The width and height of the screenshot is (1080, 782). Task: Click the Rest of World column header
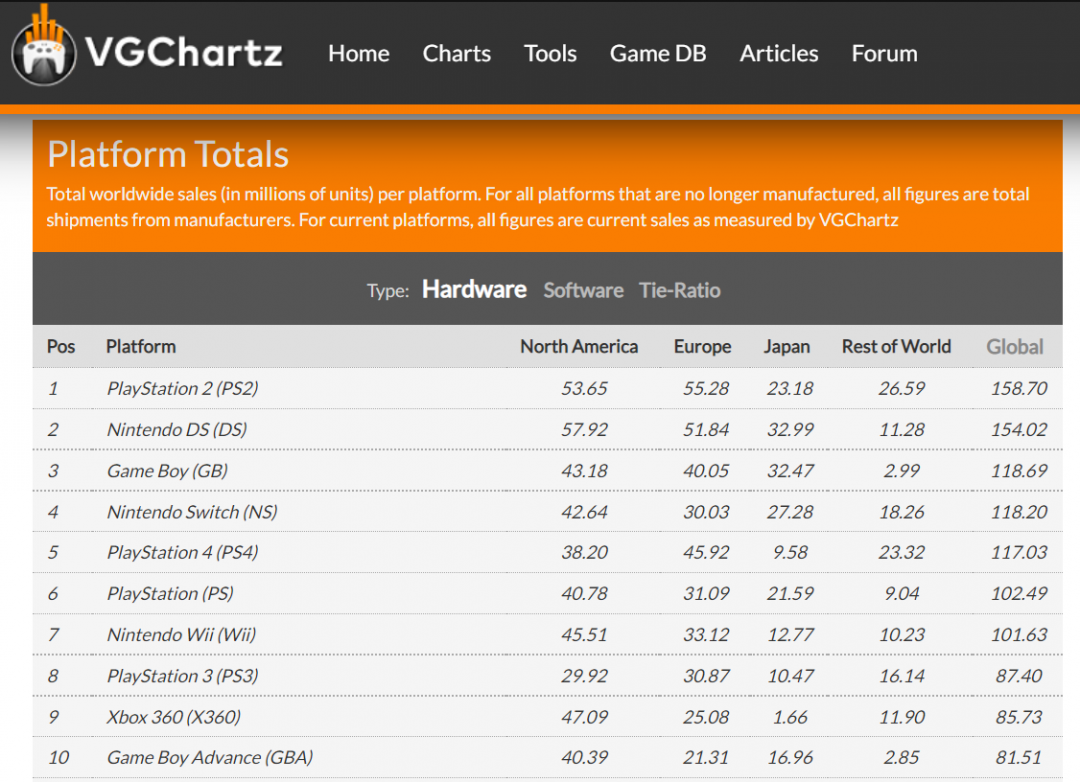(x=896, y=347)
